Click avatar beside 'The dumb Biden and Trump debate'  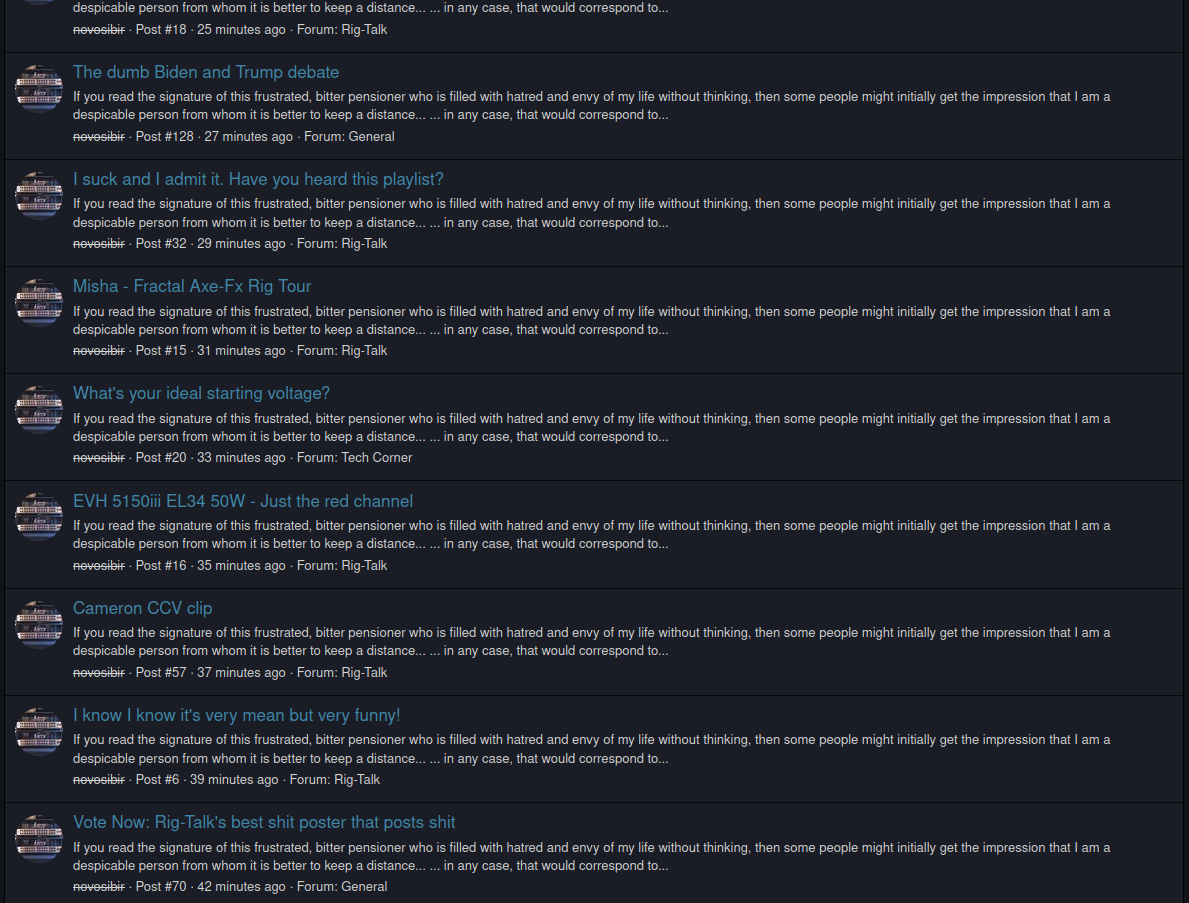39,89
